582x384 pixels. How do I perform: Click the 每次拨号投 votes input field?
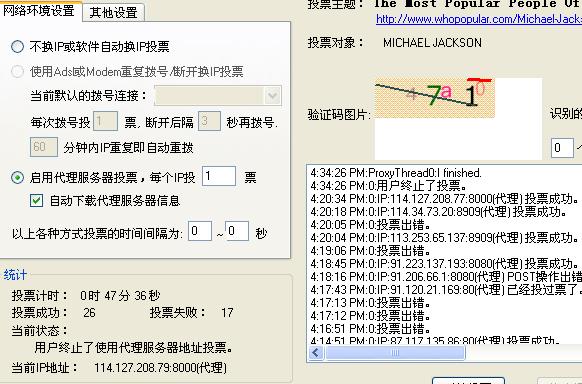pyautogui.click(x=105, y=121)
